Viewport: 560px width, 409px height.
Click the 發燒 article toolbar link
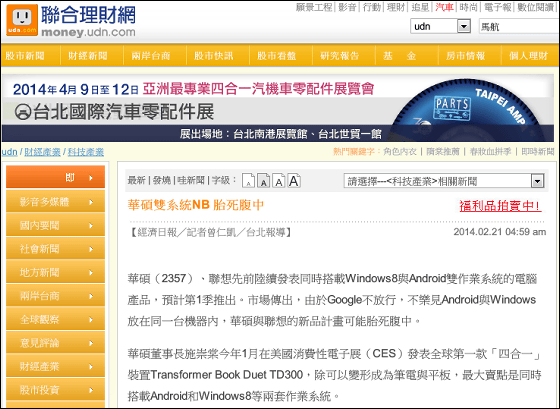161,180
